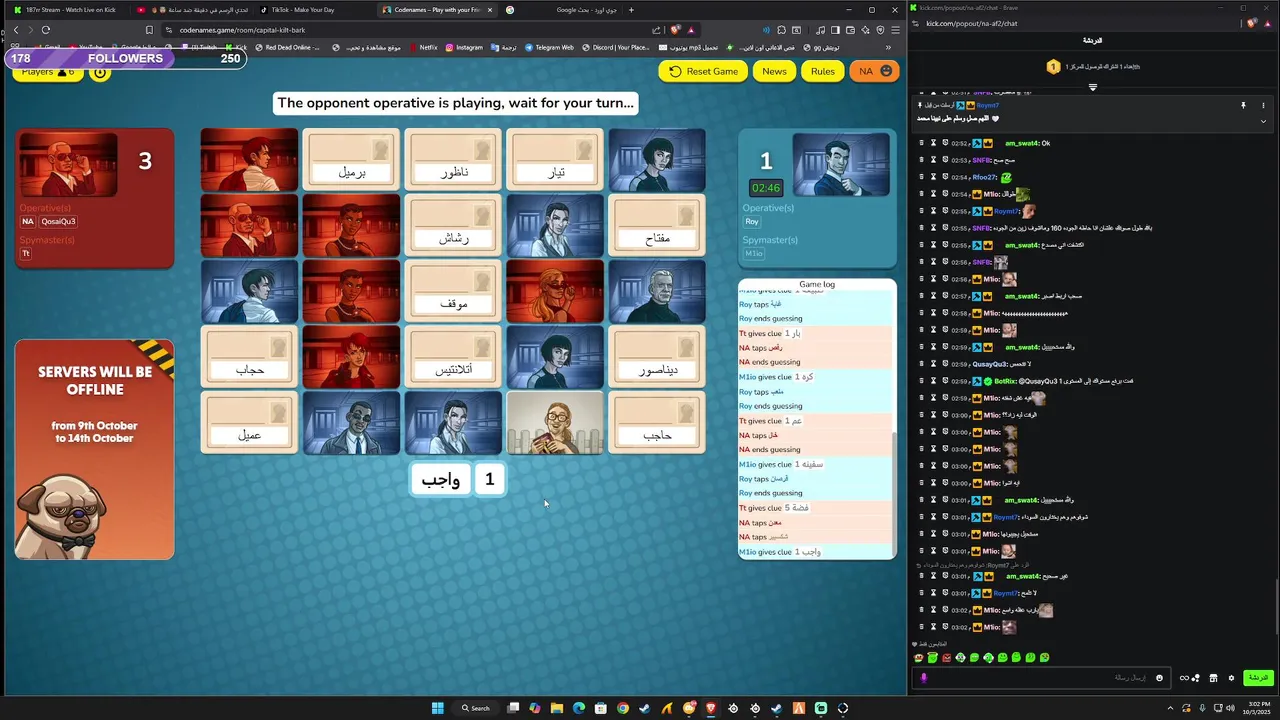Expand the chat leaderboard arrow
This screenshot has height=720, width=1280.
pyautogui.click(x=1092, y=87)
